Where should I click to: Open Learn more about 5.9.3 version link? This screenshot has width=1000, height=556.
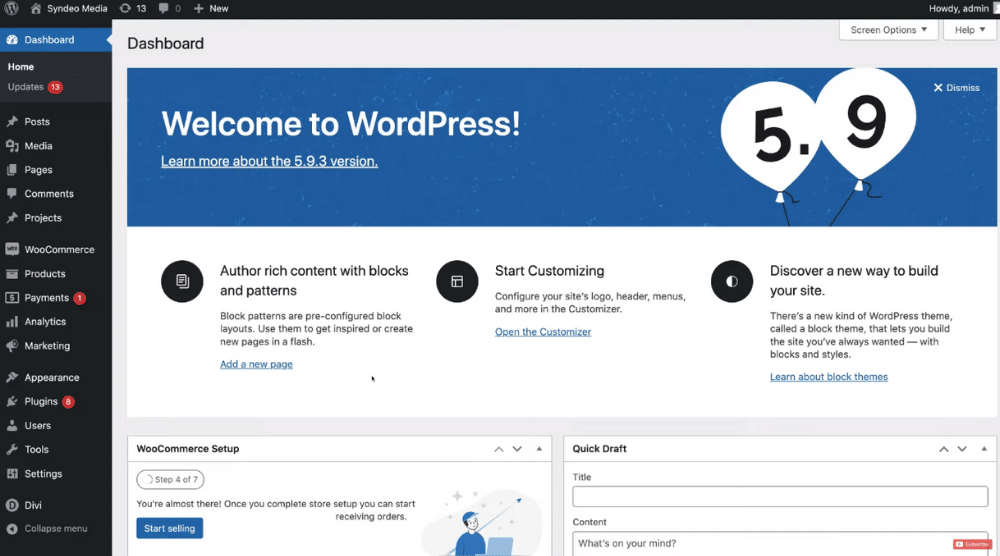pos(269,161)
